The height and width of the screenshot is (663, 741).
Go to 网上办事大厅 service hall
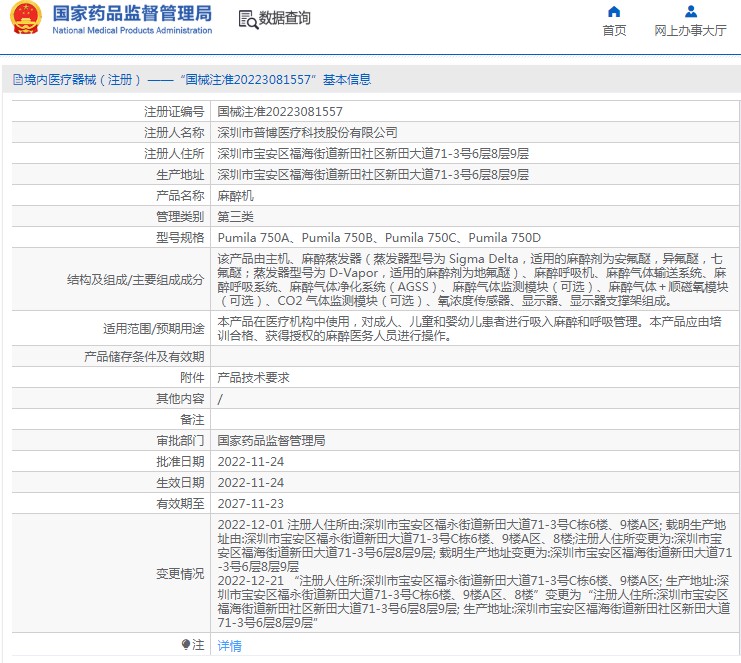click(x=690, y=31)
